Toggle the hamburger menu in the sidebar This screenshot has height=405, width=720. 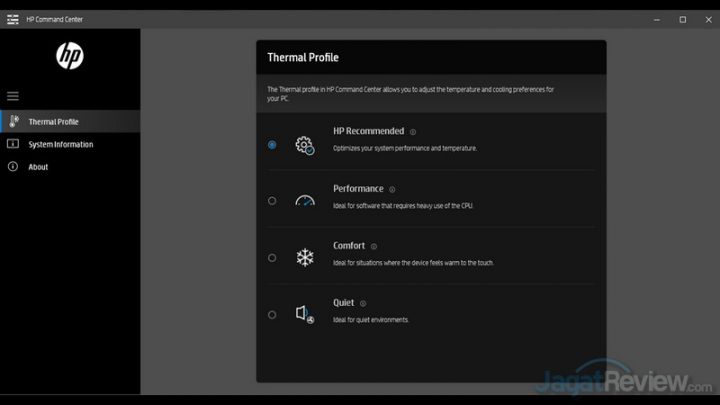click(13, 96)
